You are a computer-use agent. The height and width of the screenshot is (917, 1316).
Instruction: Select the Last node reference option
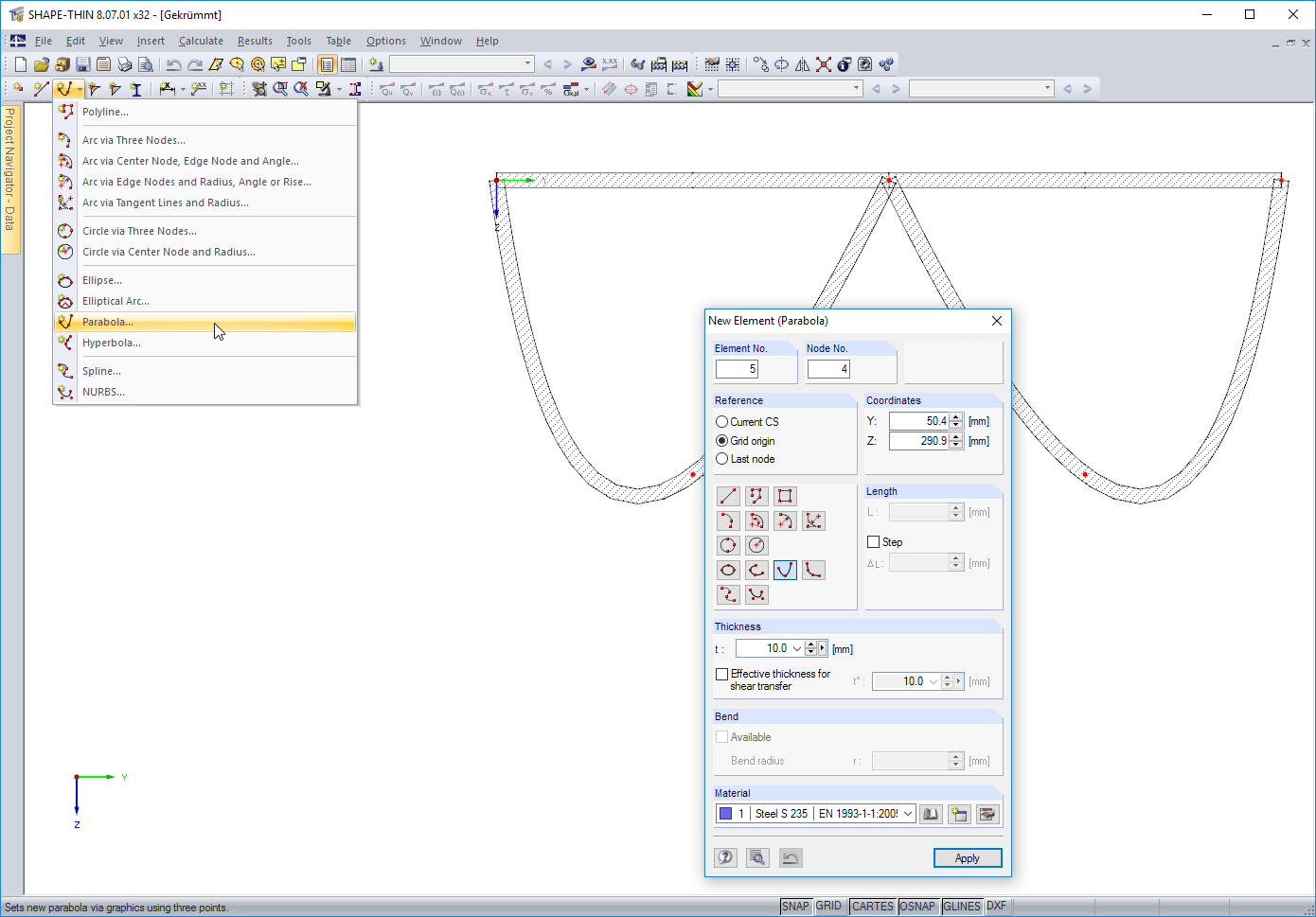tap(721, 458)
